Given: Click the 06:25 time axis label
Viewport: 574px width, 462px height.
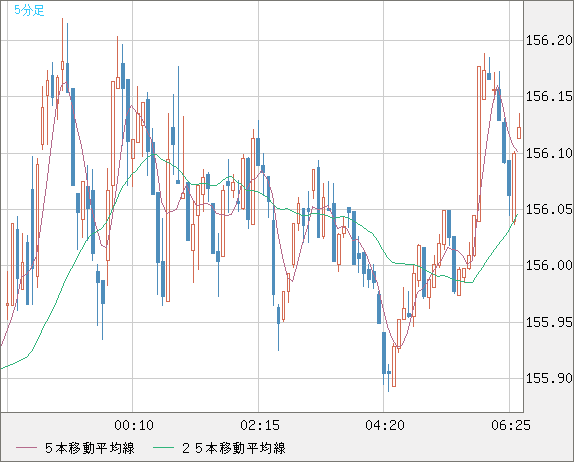Looking at the screenshot, I should click(511, 425).
